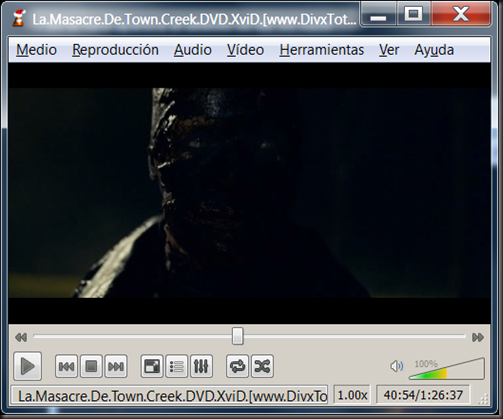Click the Play button
The height and width of the screenshot is (419, 503).
(27, 366)
